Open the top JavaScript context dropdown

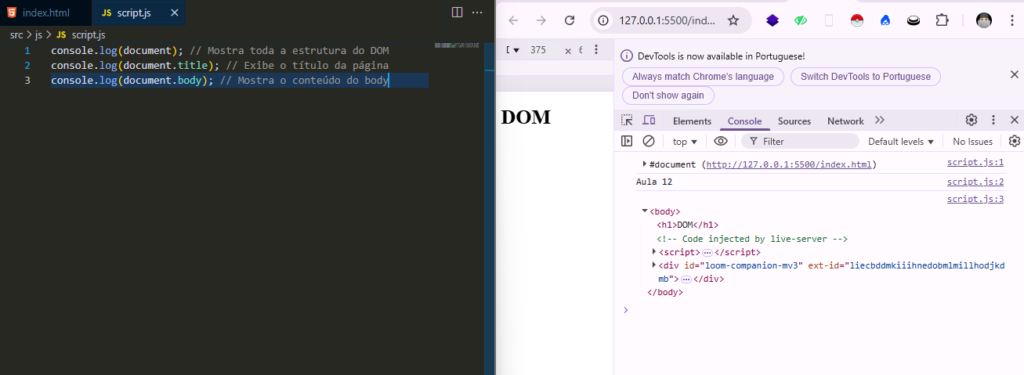tap(685, 141)
